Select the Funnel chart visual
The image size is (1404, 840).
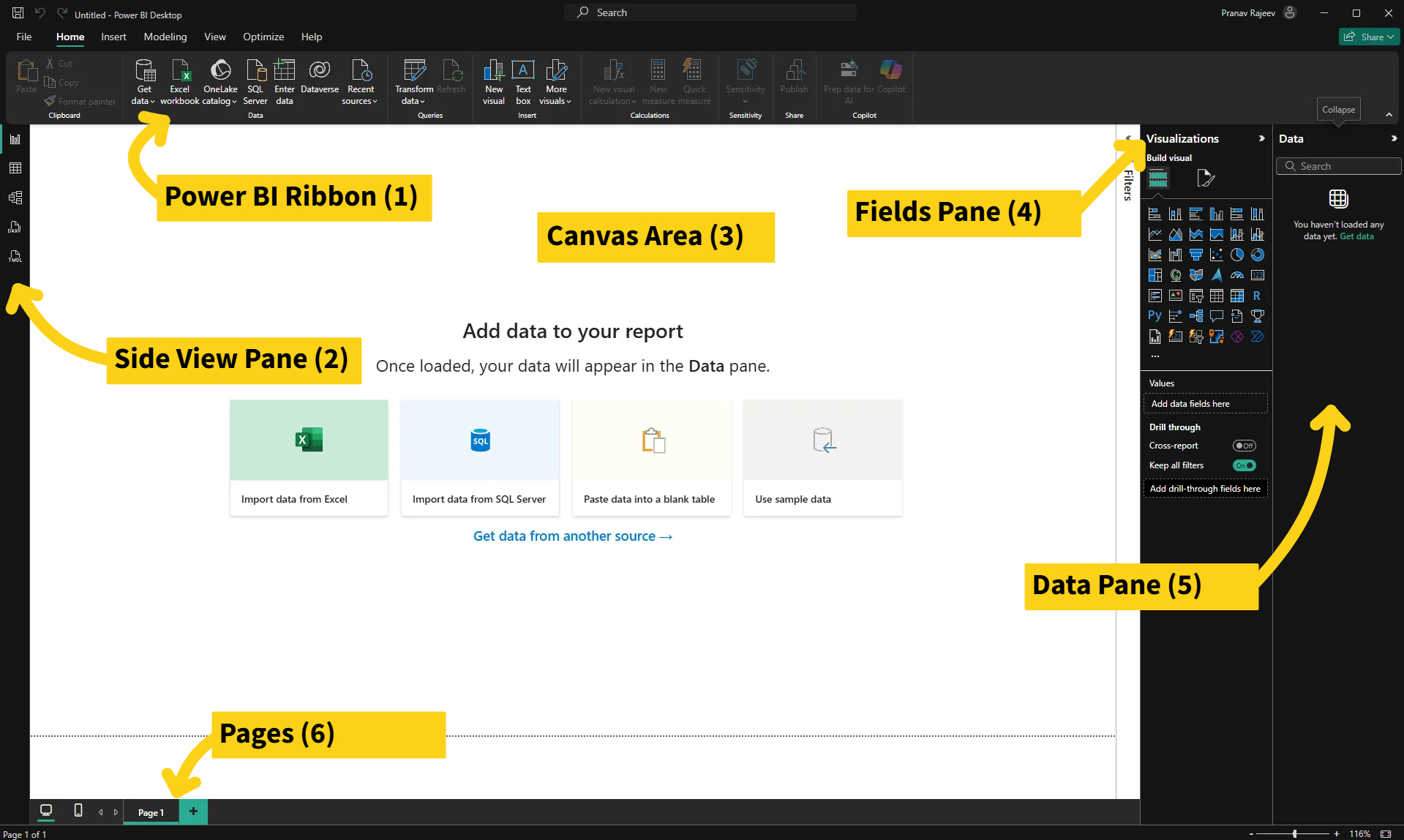(1195, 255)
